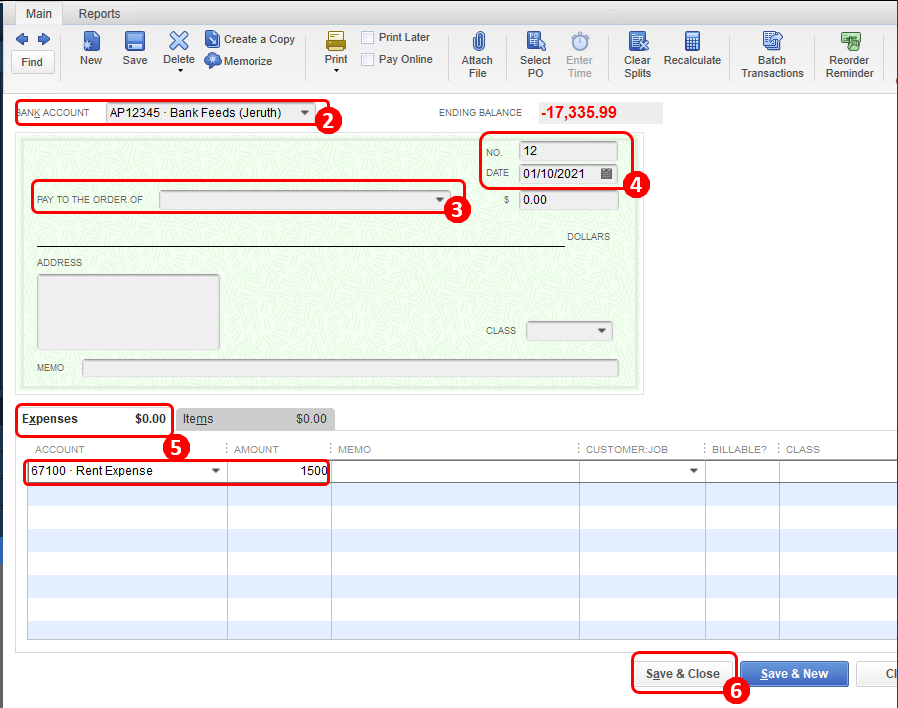
Task: Click the Enter Time stopwatch icon
Action: point(580,55)
